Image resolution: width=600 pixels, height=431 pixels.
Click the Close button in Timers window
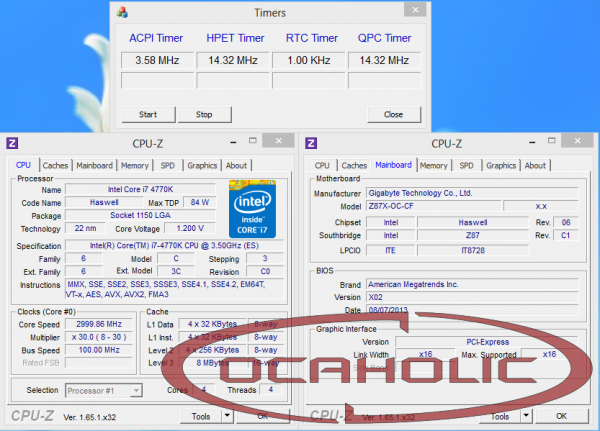click(x=394, y=114)
